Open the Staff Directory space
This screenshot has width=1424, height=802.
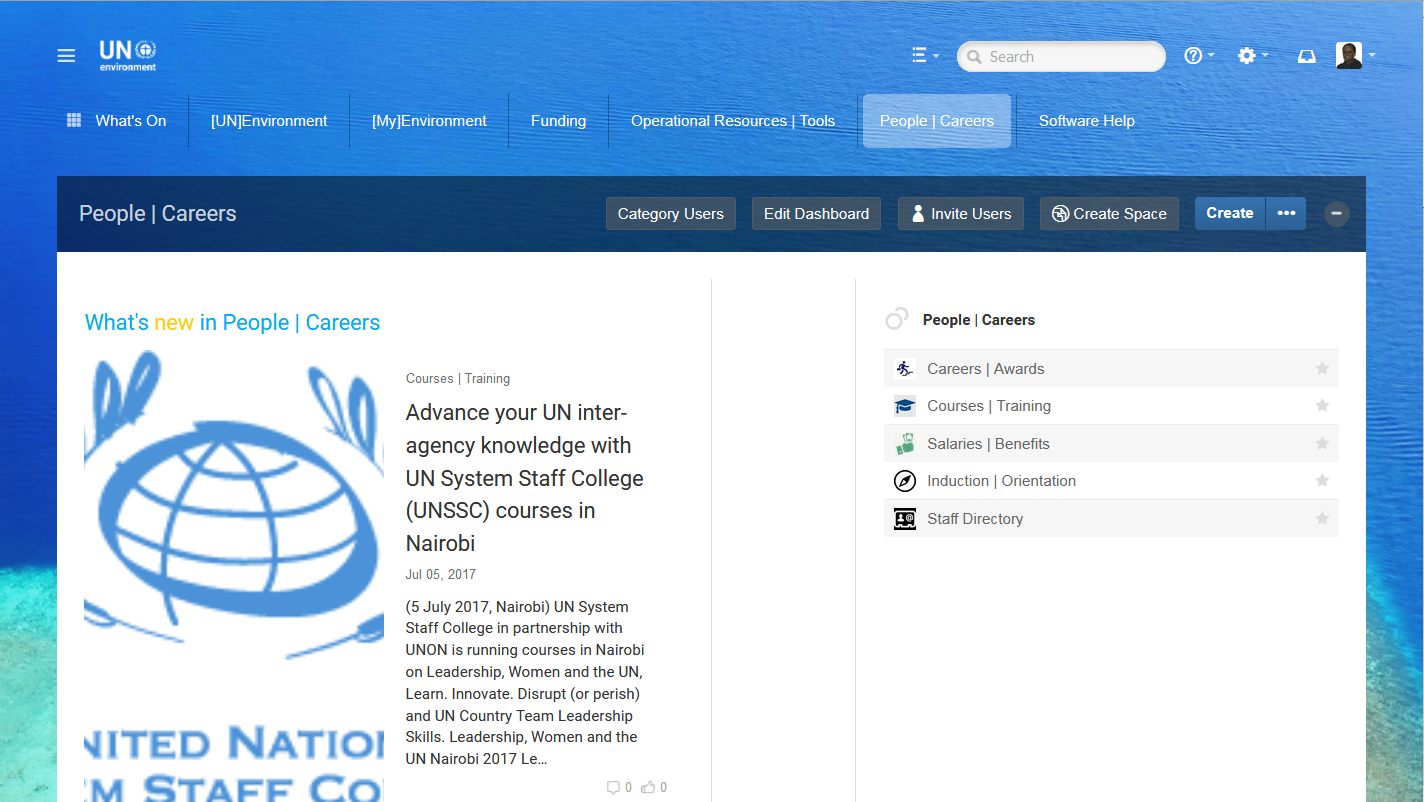pyautogui.click(x=975, y=519)
